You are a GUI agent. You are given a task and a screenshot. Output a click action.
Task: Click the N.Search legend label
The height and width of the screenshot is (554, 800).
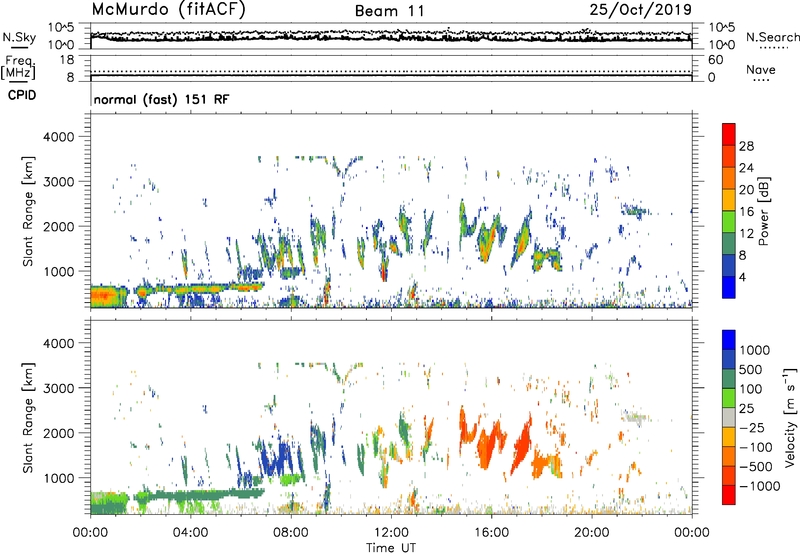(x=772, y=37)
